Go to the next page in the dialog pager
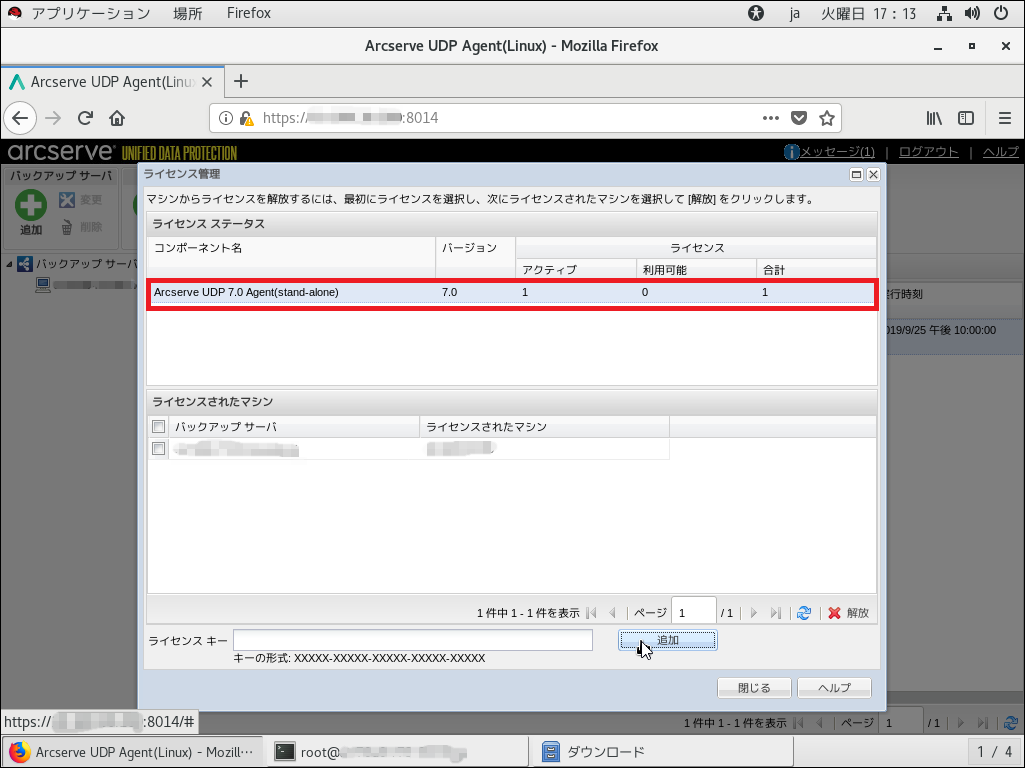The width and height of the screenshot is (1025, 768). click(x=754, y=613)
